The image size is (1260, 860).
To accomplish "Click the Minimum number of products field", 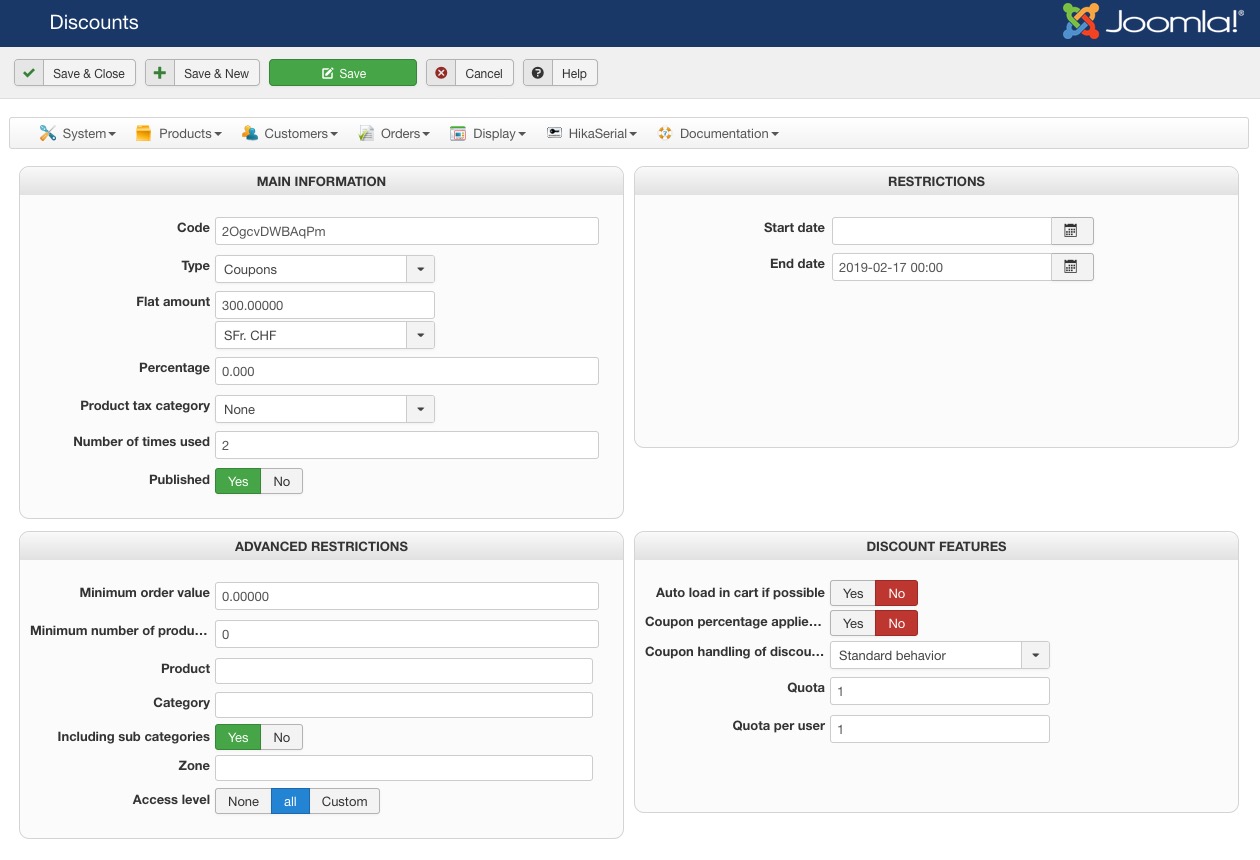I will (407, 634).
